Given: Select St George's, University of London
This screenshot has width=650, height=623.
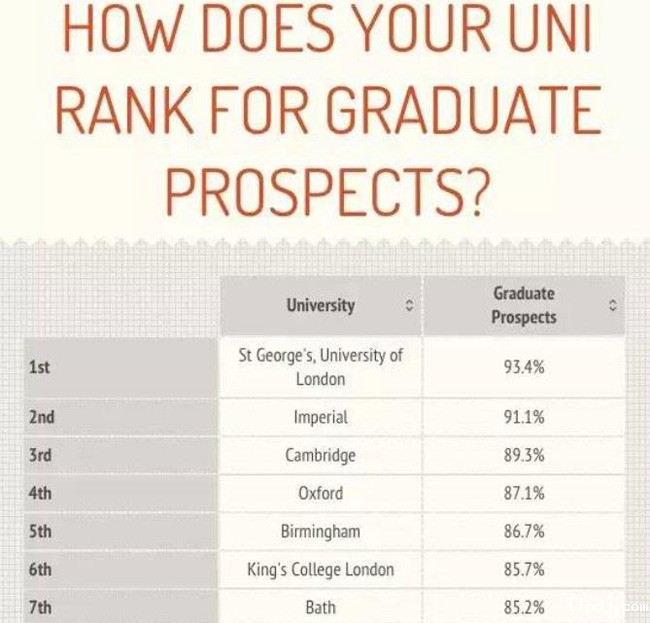Looking at the screenshot, I should point(320,367).
